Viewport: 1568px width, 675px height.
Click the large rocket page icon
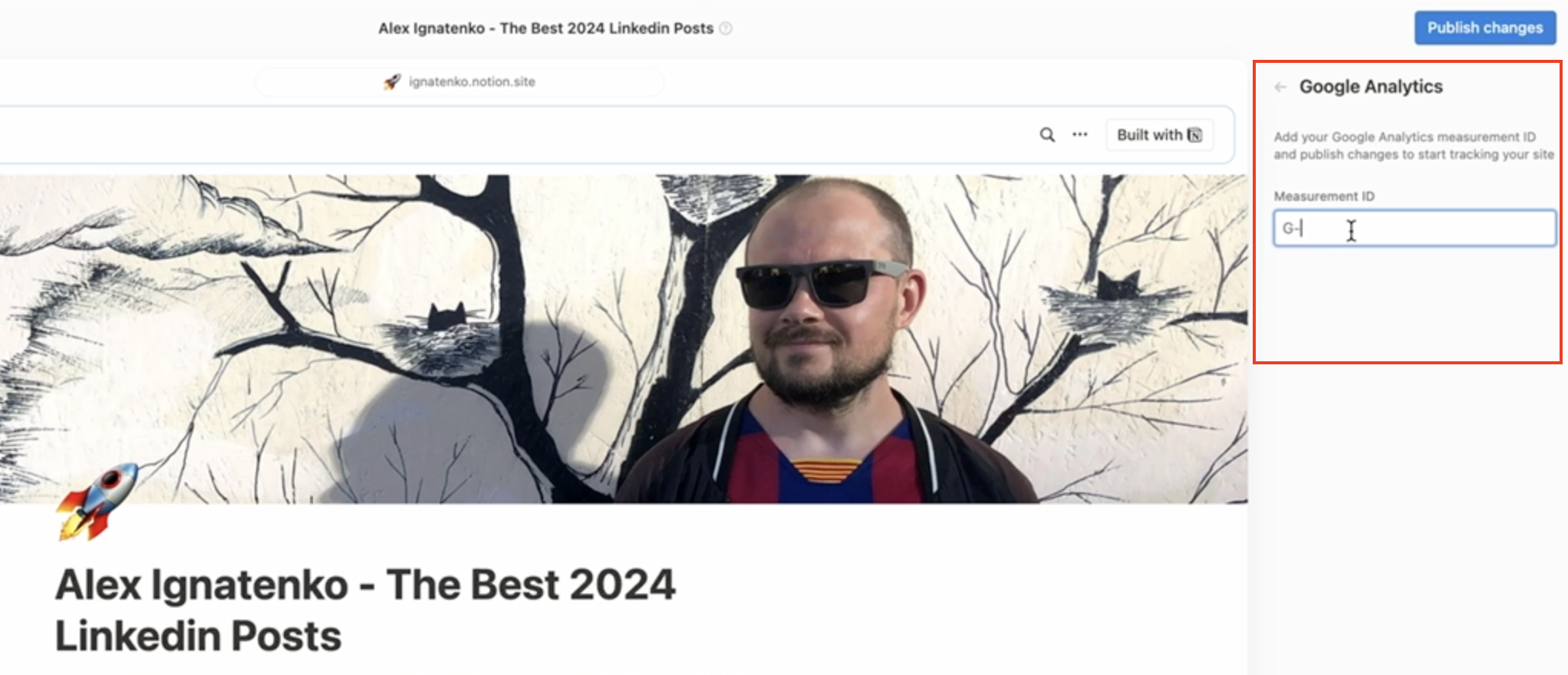pyautogui.click(x=97, y=502)
